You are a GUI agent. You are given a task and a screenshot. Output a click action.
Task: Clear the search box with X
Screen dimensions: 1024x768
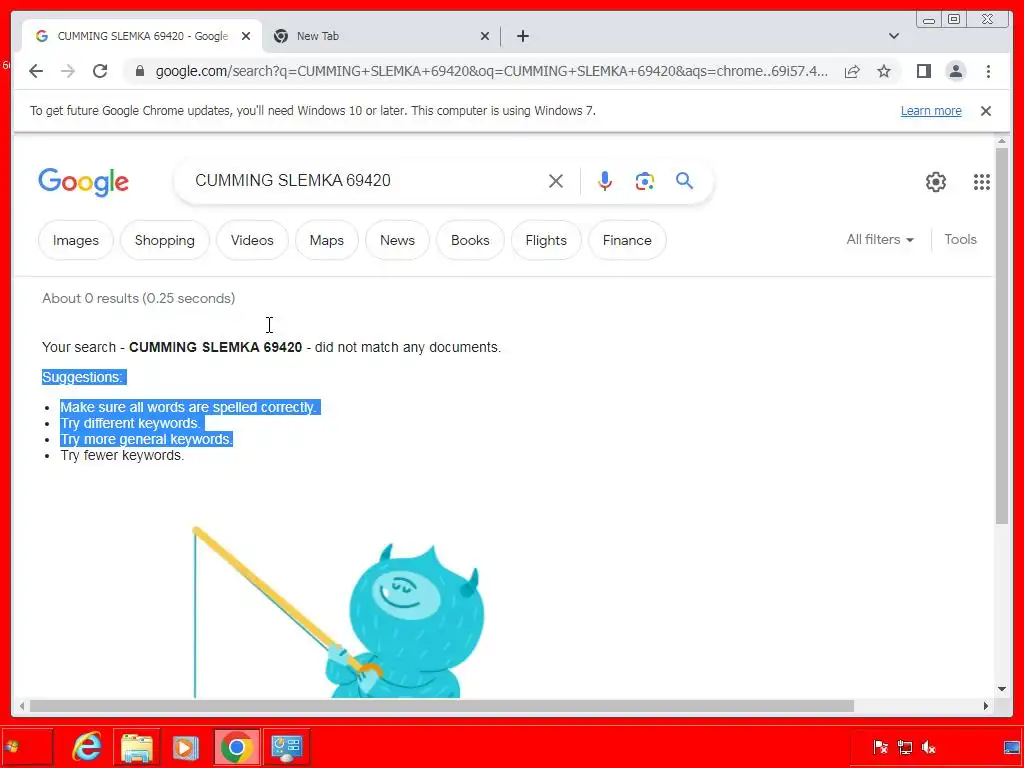point(556,181)
